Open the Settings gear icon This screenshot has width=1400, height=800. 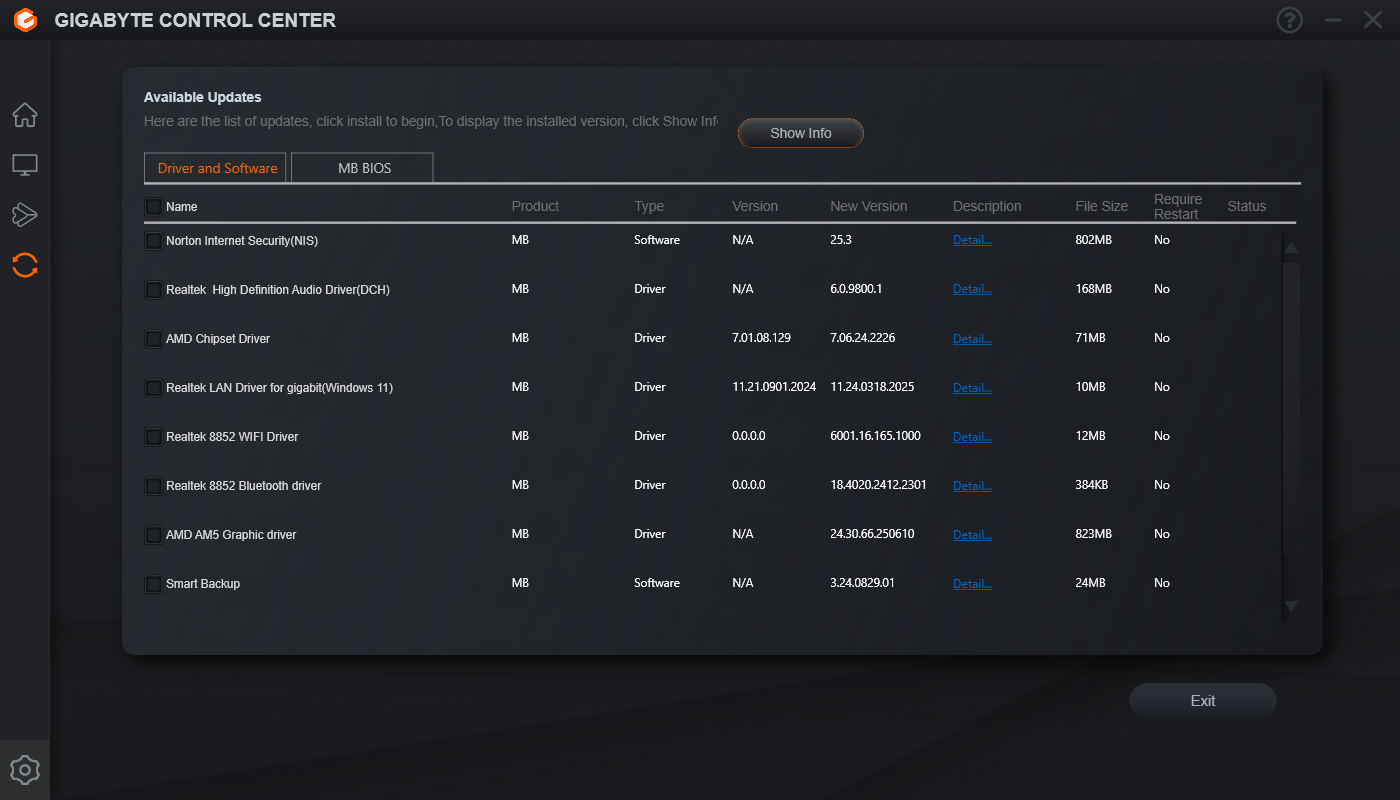(x=25, y=770)
